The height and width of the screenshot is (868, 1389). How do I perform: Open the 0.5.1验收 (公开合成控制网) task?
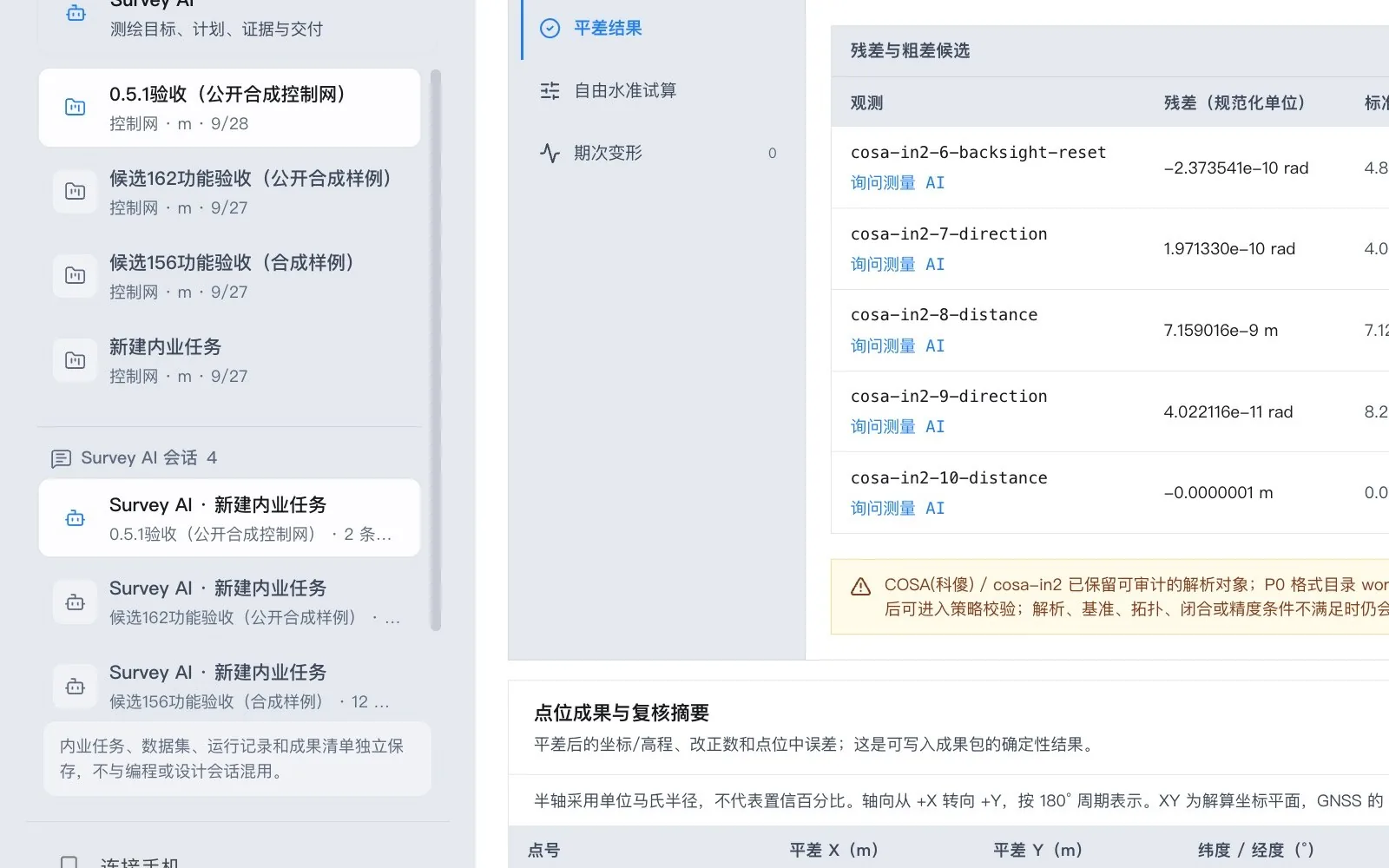point(229,108)
